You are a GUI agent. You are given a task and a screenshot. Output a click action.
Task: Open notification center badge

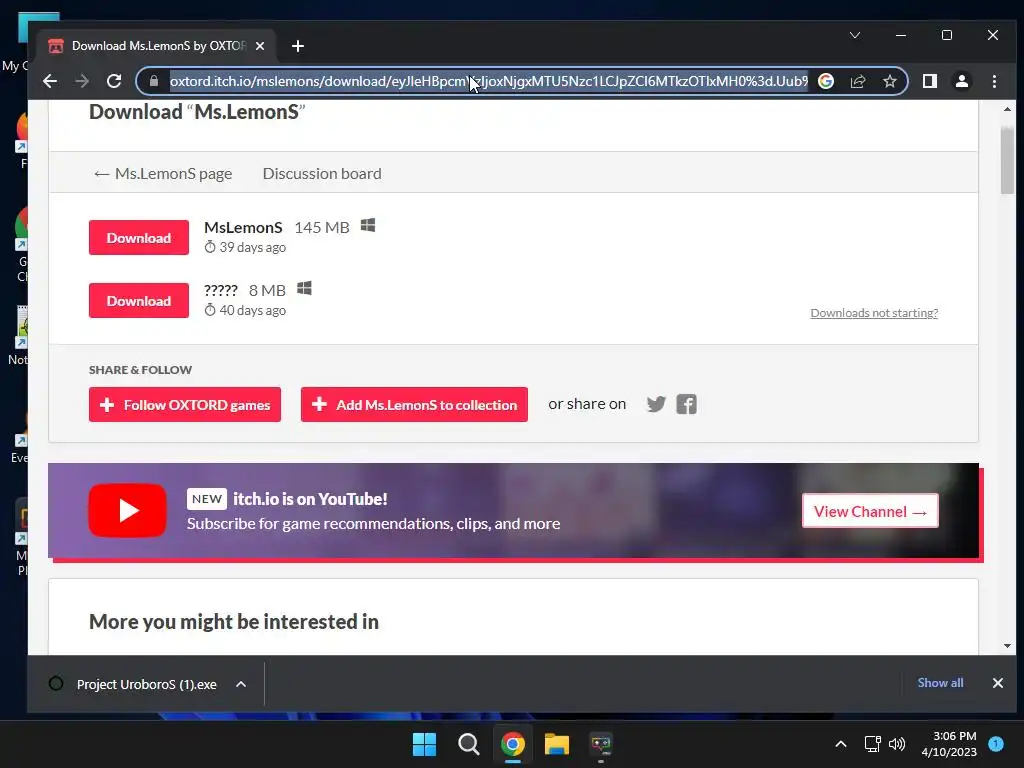pos(996,744)
